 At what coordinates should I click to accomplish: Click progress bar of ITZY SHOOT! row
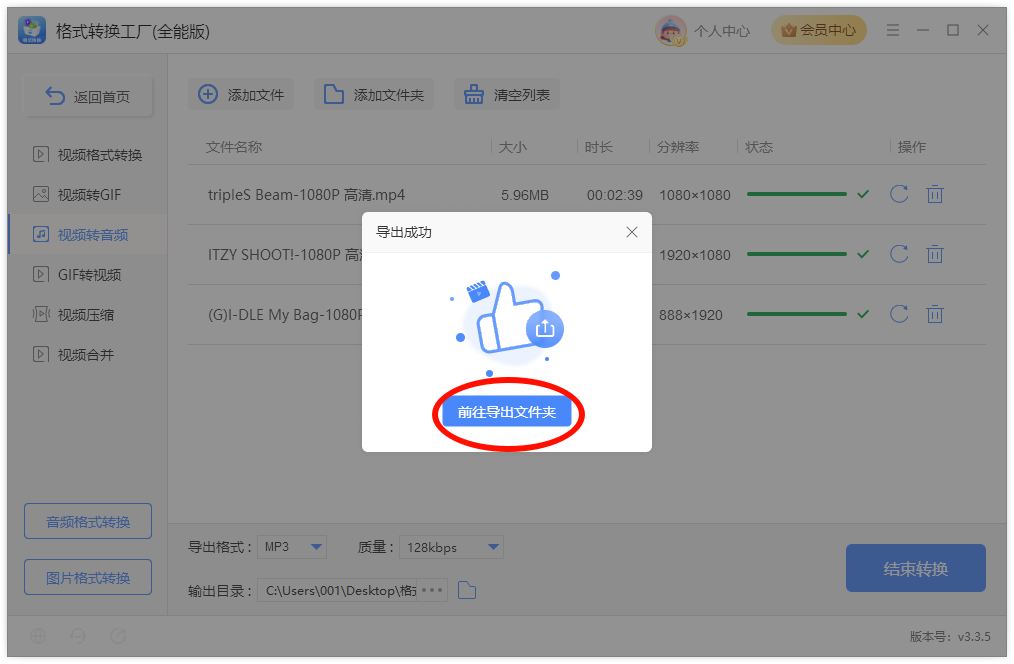[796, 254]
